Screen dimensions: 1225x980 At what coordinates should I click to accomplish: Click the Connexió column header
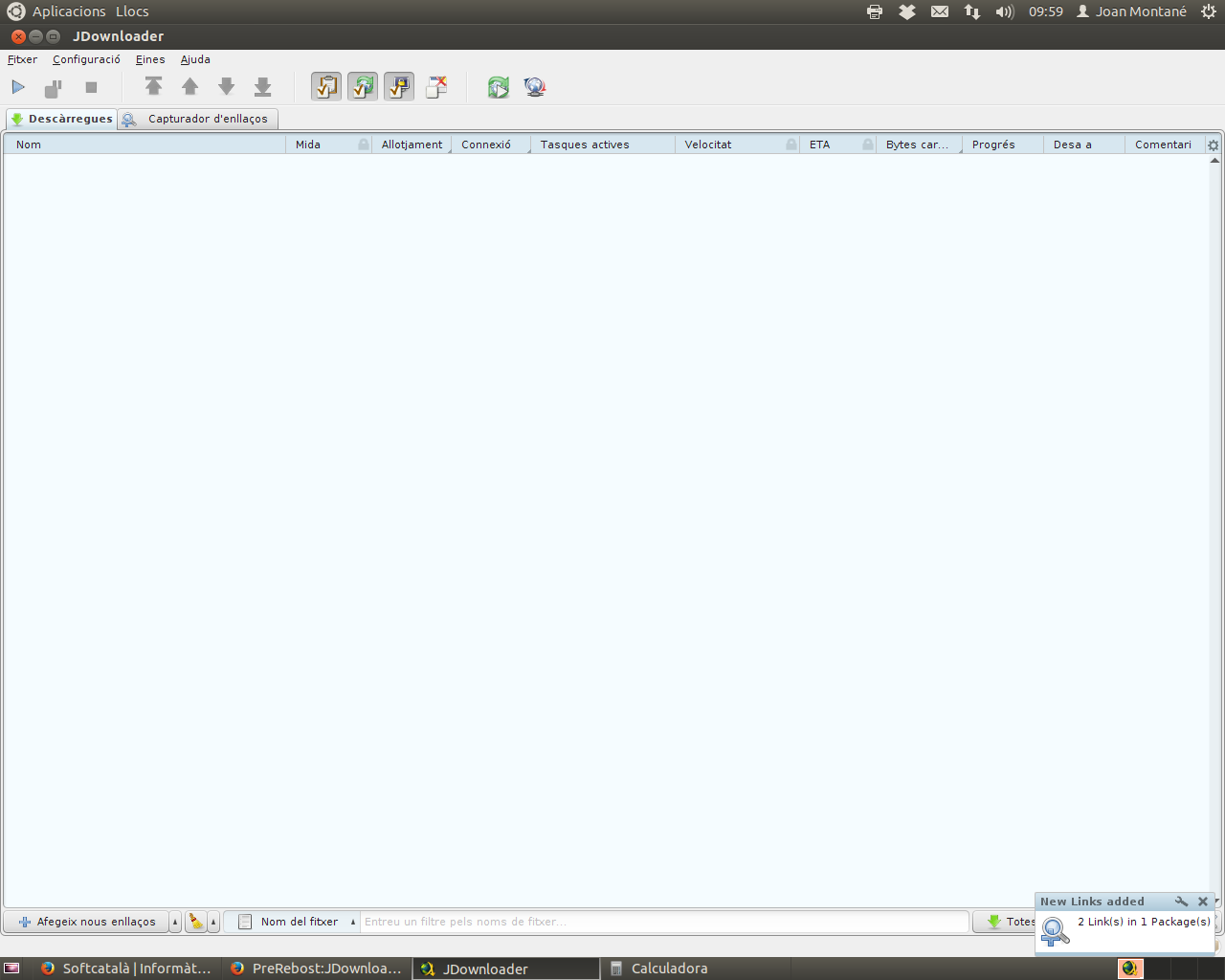[491, 145]
